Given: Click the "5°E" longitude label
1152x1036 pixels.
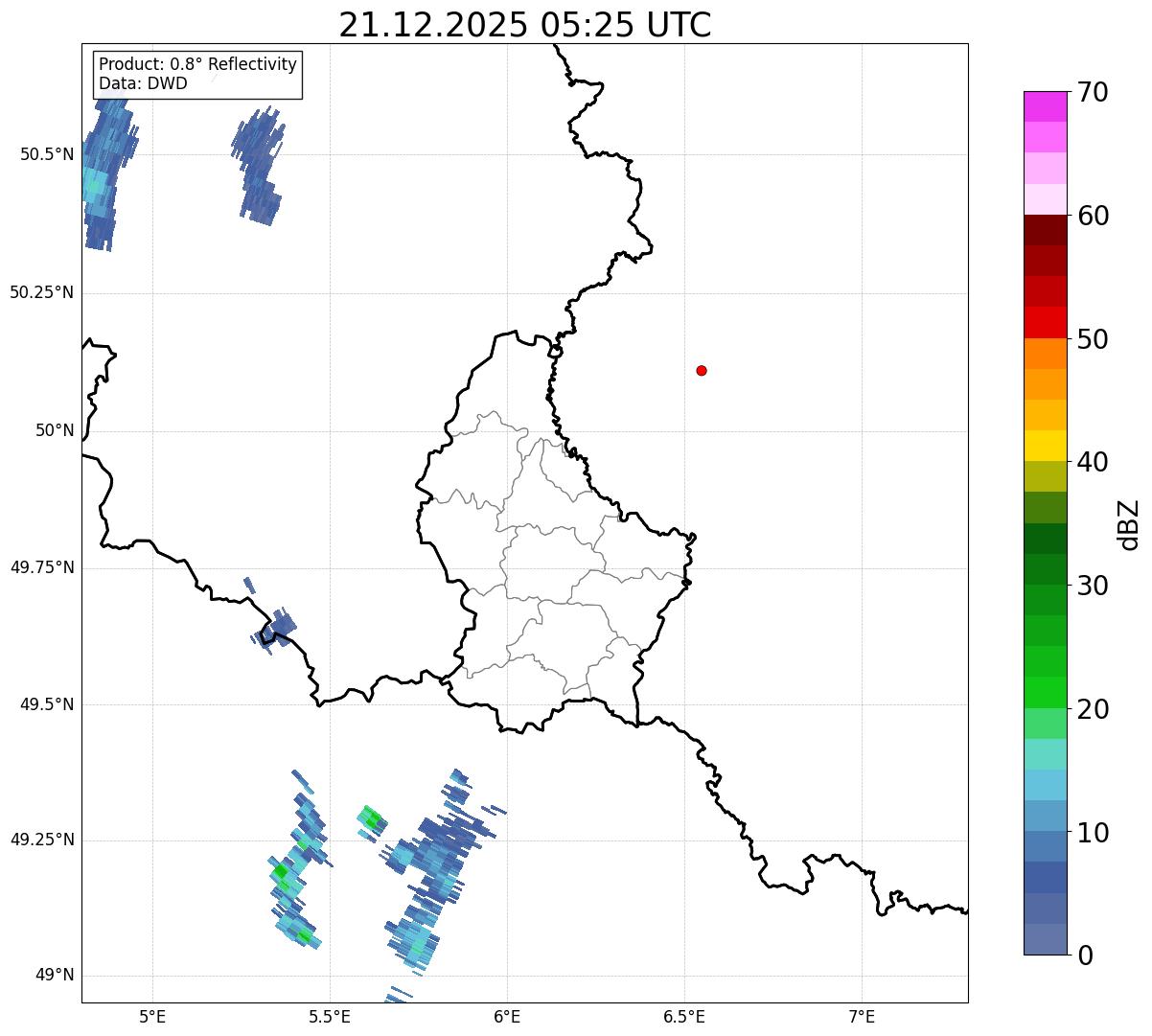Looking at the screenshot, I should point(152,1016).
